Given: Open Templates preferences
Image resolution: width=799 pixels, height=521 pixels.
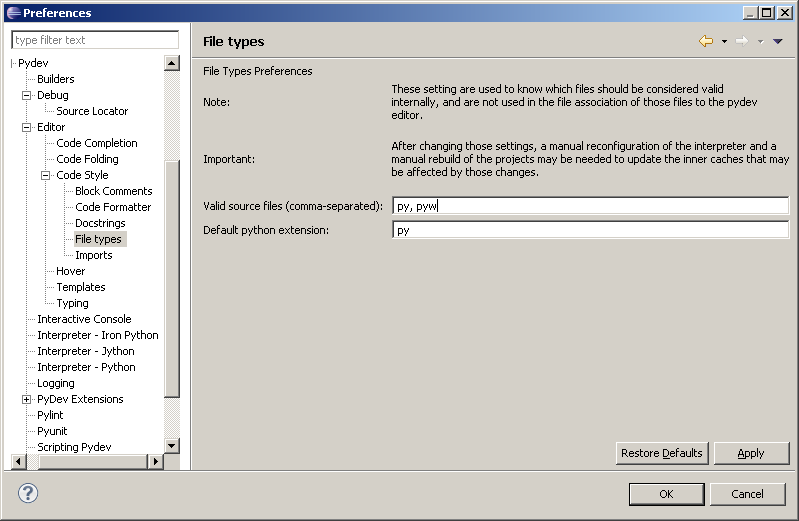Looking at the screenshot, I should tap(81, 287).
